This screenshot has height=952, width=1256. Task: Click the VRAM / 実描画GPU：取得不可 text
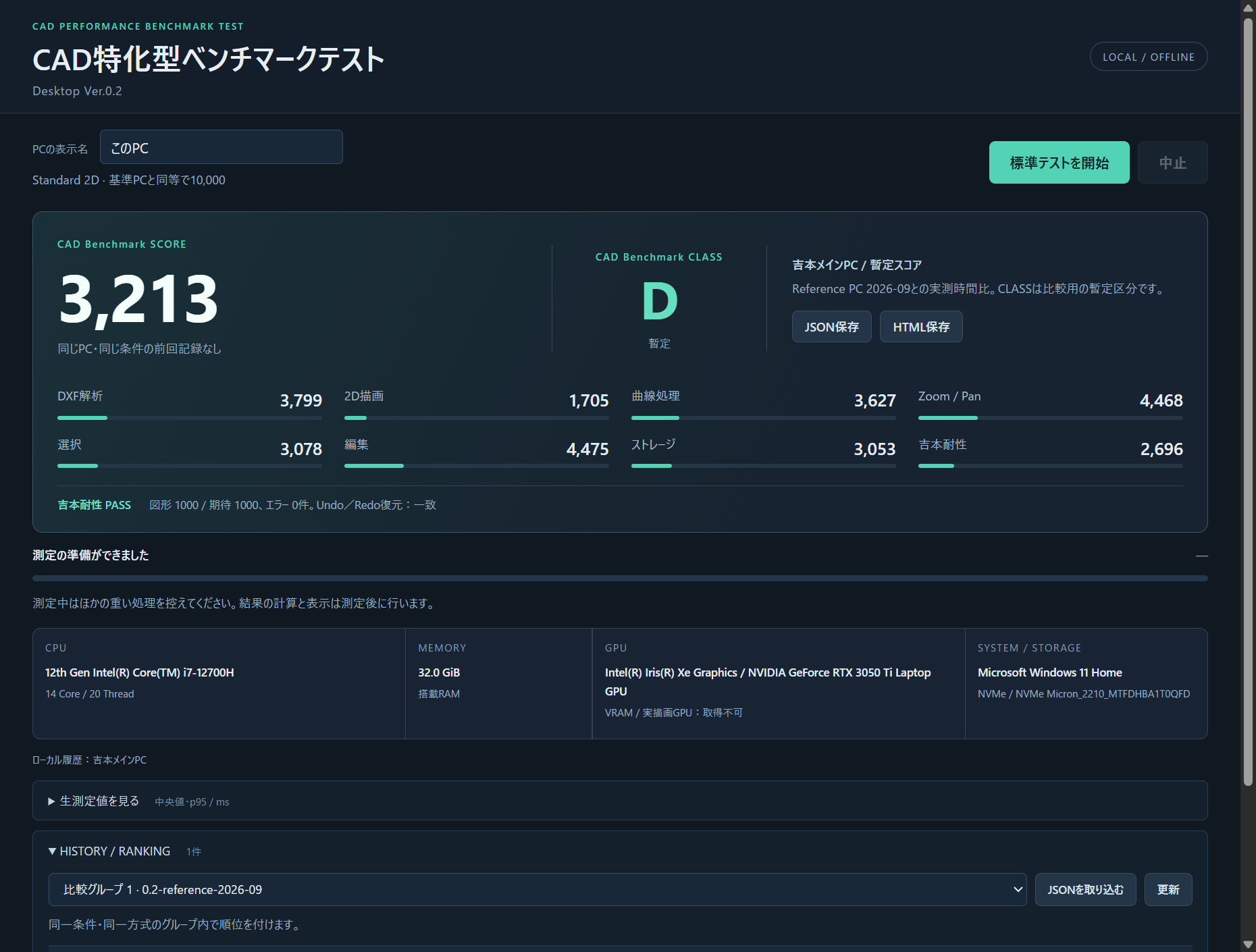click(x=674, y=713)
